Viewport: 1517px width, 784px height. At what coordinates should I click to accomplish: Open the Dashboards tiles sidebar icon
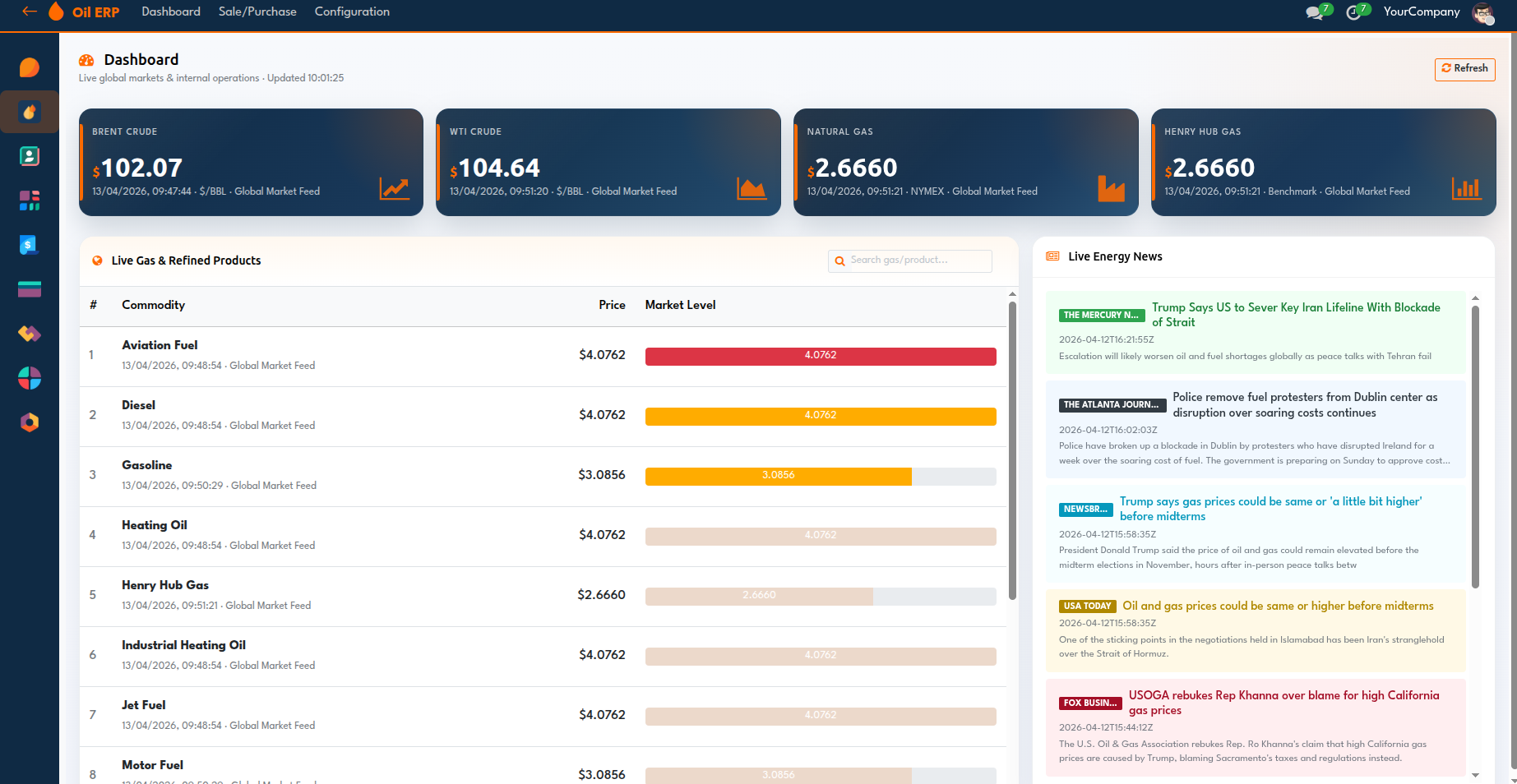click(30, 201)
